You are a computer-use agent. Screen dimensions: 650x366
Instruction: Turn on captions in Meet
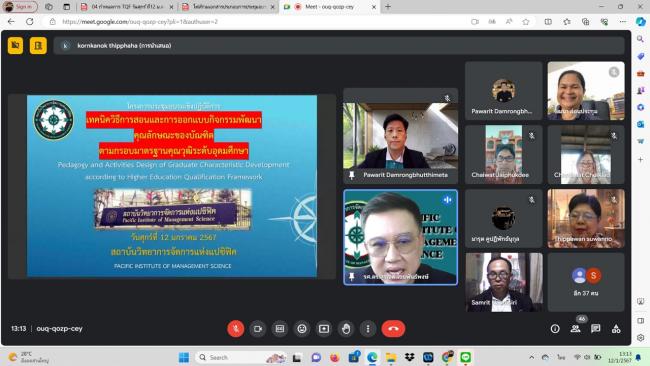280,329
